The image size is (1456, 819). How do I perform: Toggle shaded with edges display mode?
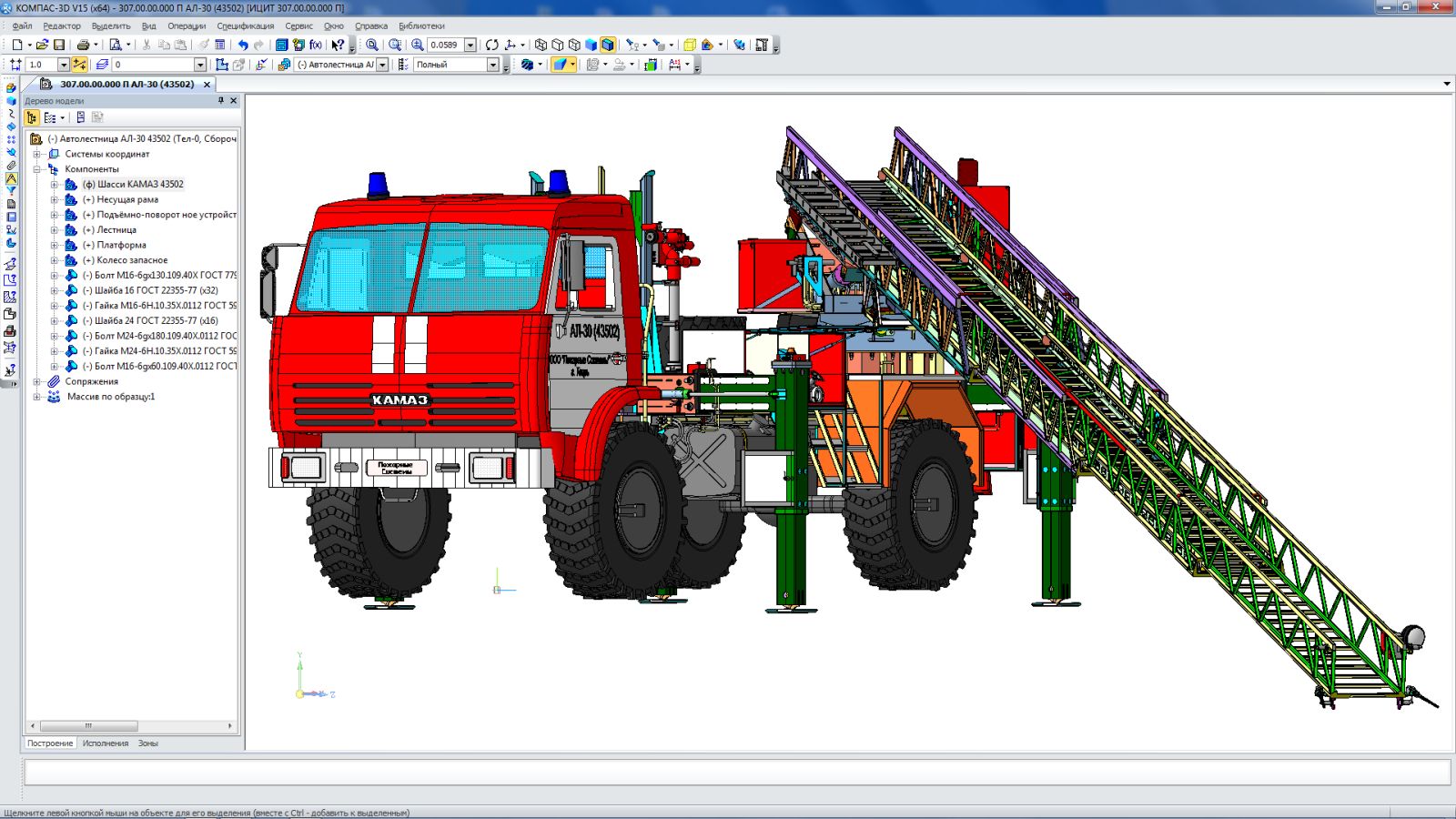coord(608,45)
